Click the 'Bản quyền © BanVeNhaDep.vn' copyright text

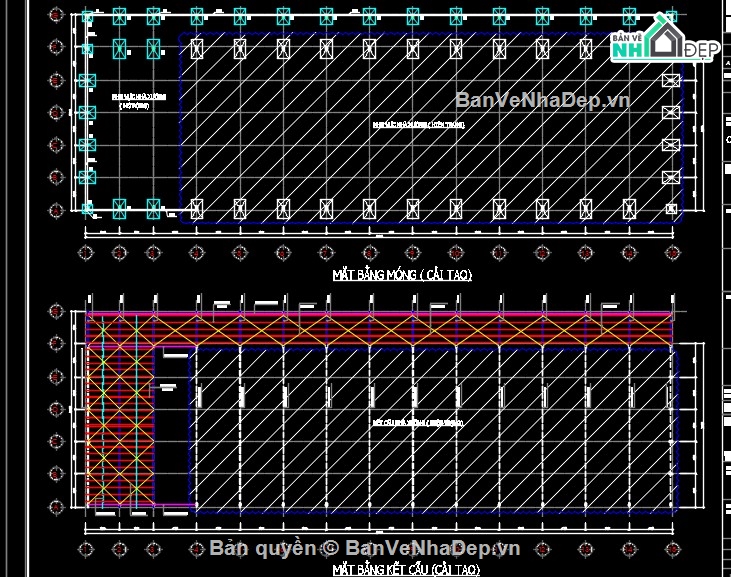[365, 548]
